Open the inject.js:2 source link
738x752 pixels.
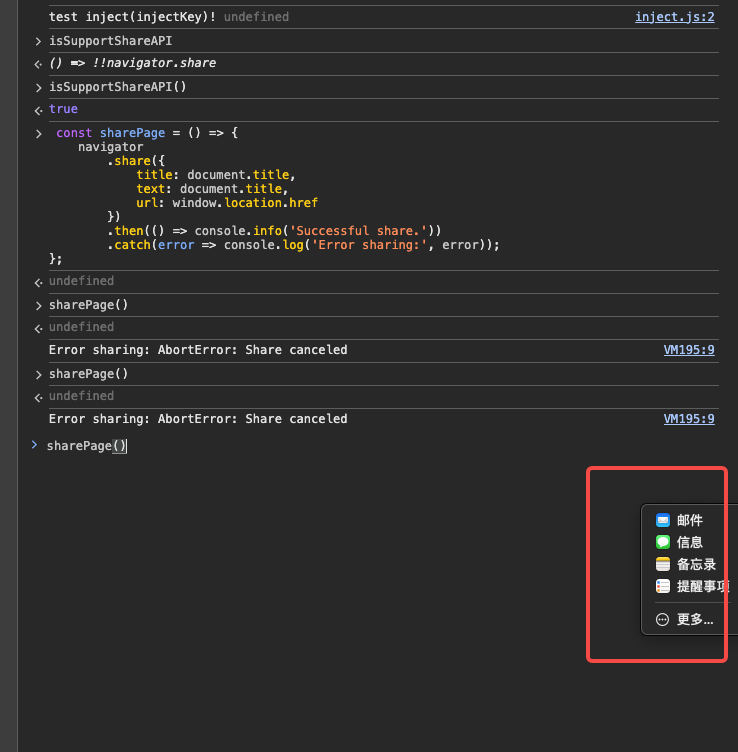[674, 17]
